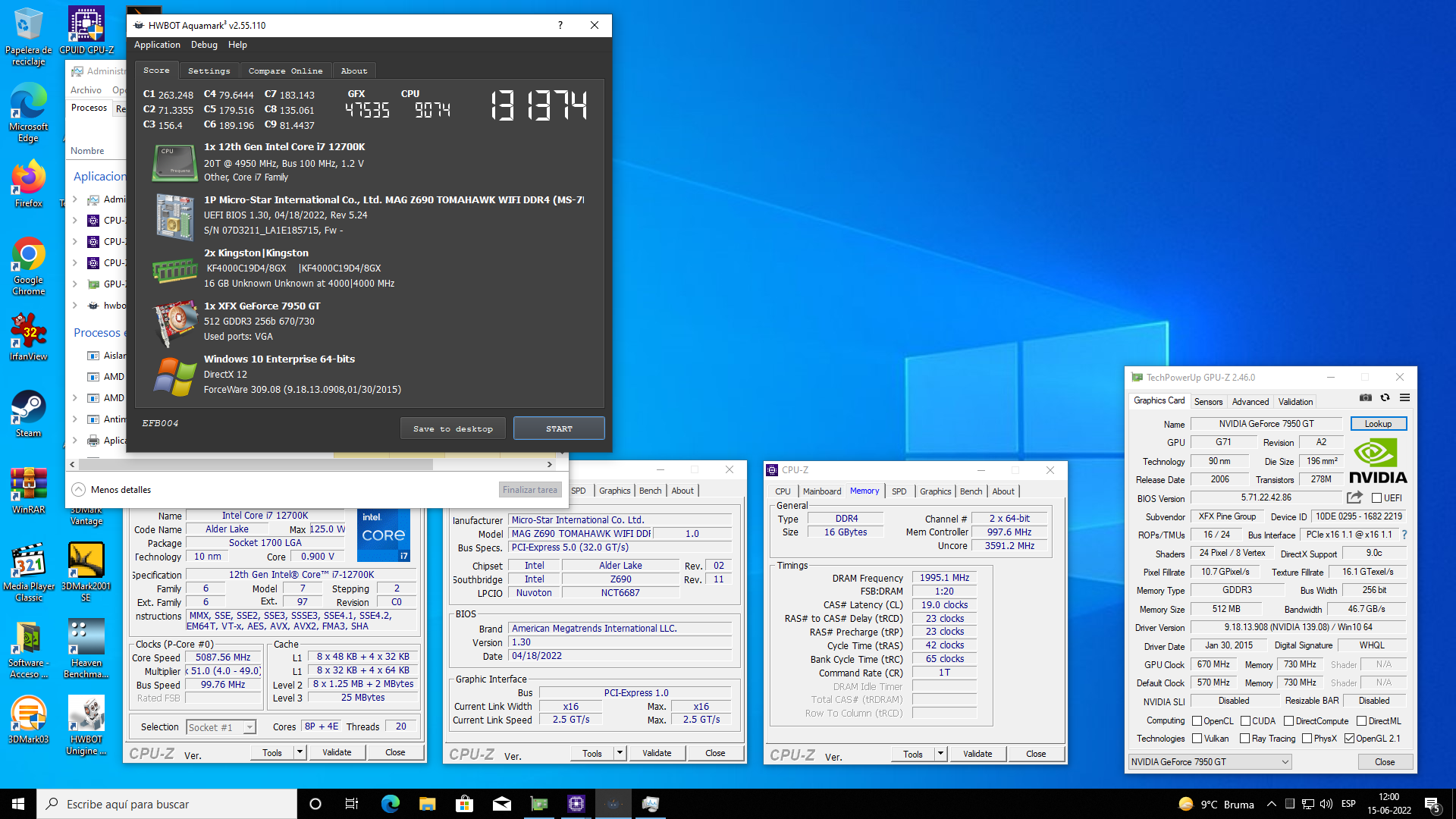The width and height of the screenshot is (1456, 819).
Task: Toggle the Ray Tracing checkbox in GPU-Z
Action: 1244,739
